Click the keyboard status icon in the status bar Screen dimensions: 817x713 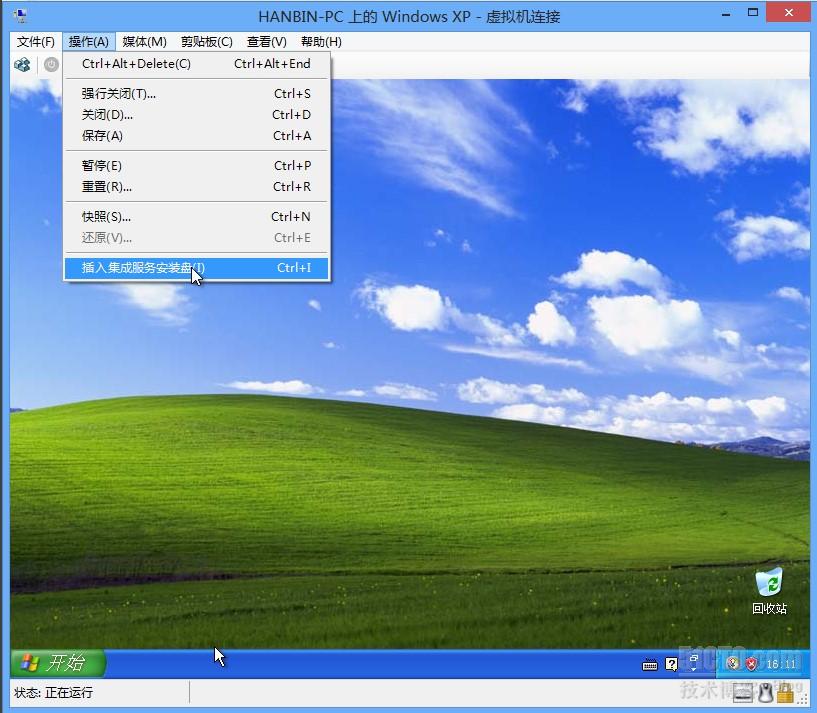click(x=742, y=693)
